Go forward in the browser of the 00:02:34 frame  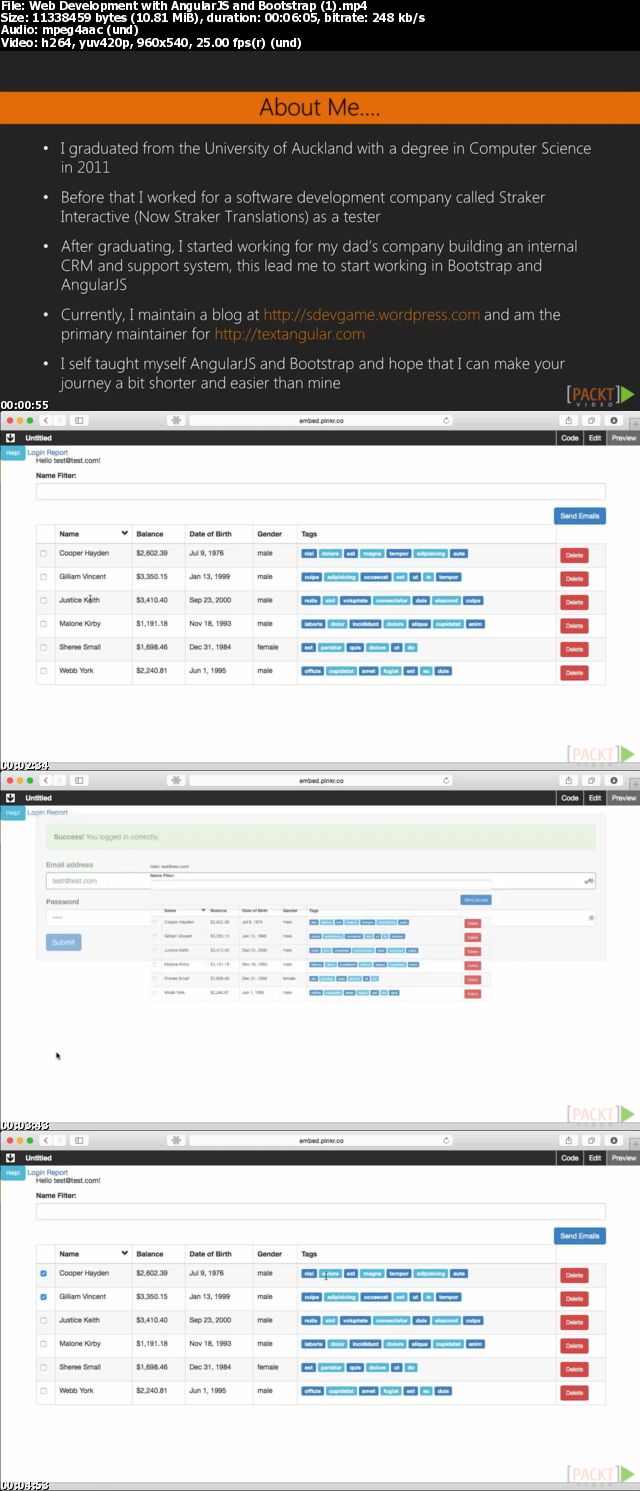point(60,420)
